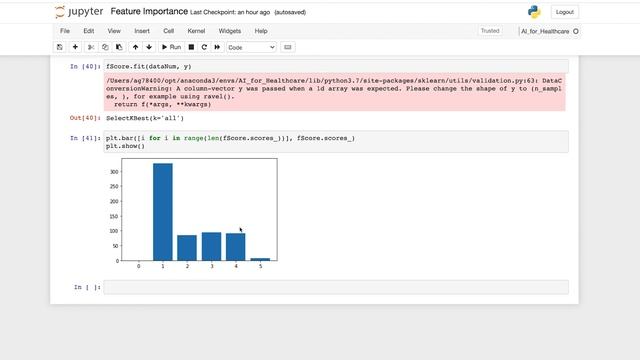Open the Widgets menu
Image resolution: width=640 pixels, height=360 pixels.
(229, 31)
